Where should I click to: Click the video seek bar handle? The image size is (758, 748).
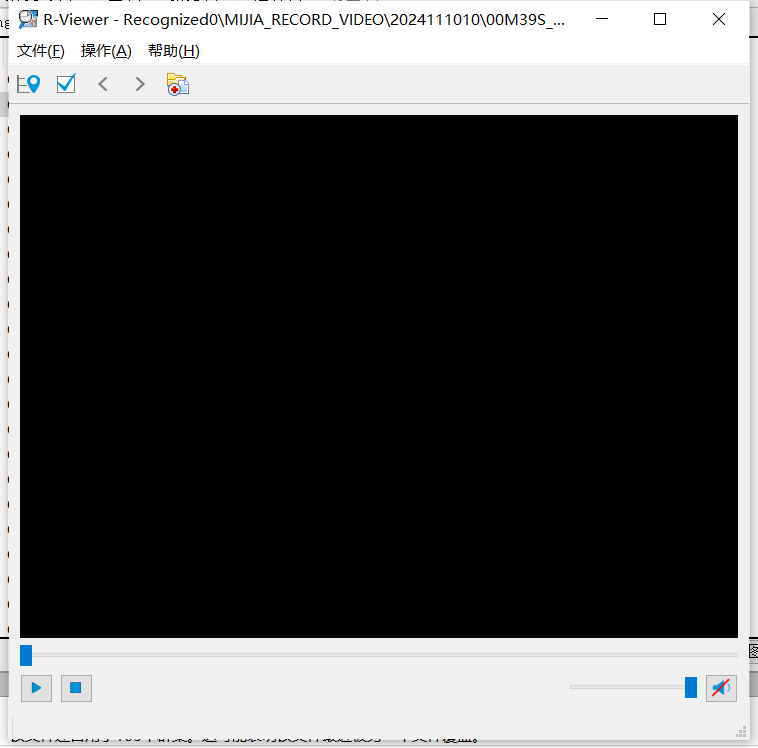click(26, 655)
